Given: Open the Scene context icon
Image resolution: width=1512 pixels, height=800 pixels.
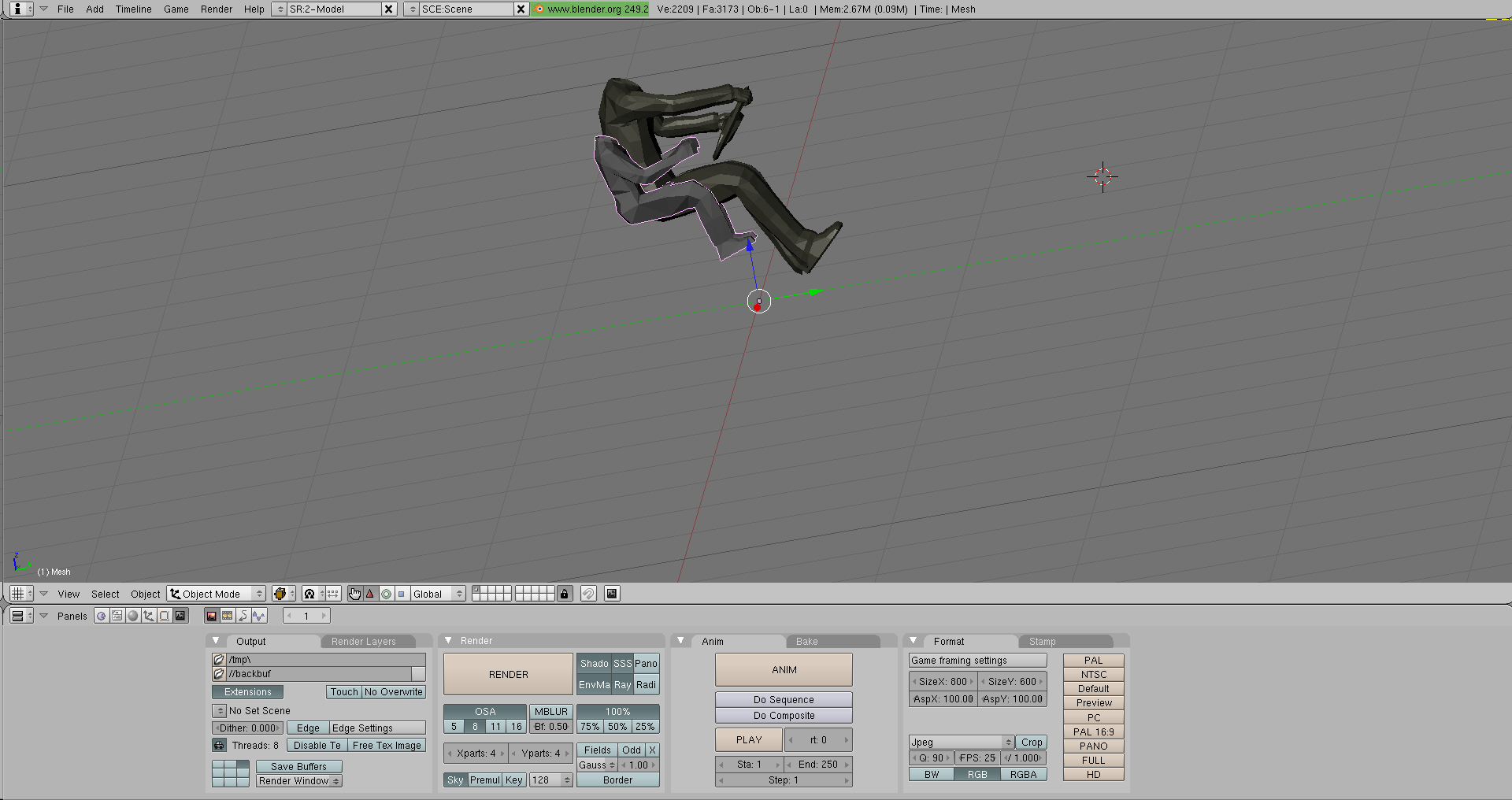Looking at the screenshot, I should (180, 616).
